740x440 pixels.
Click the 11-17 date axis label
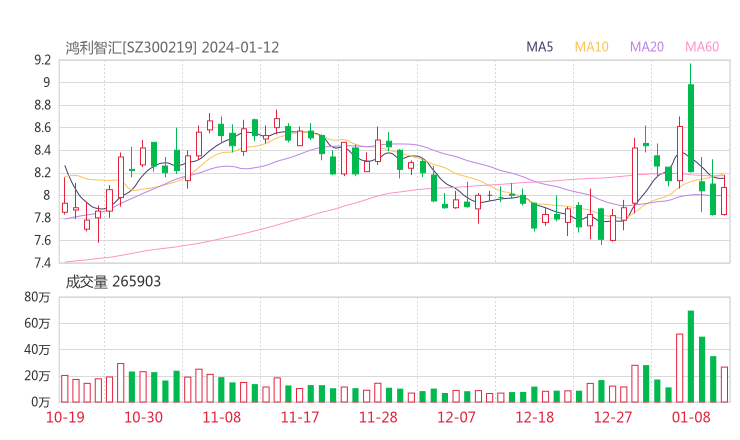(300, 417)
